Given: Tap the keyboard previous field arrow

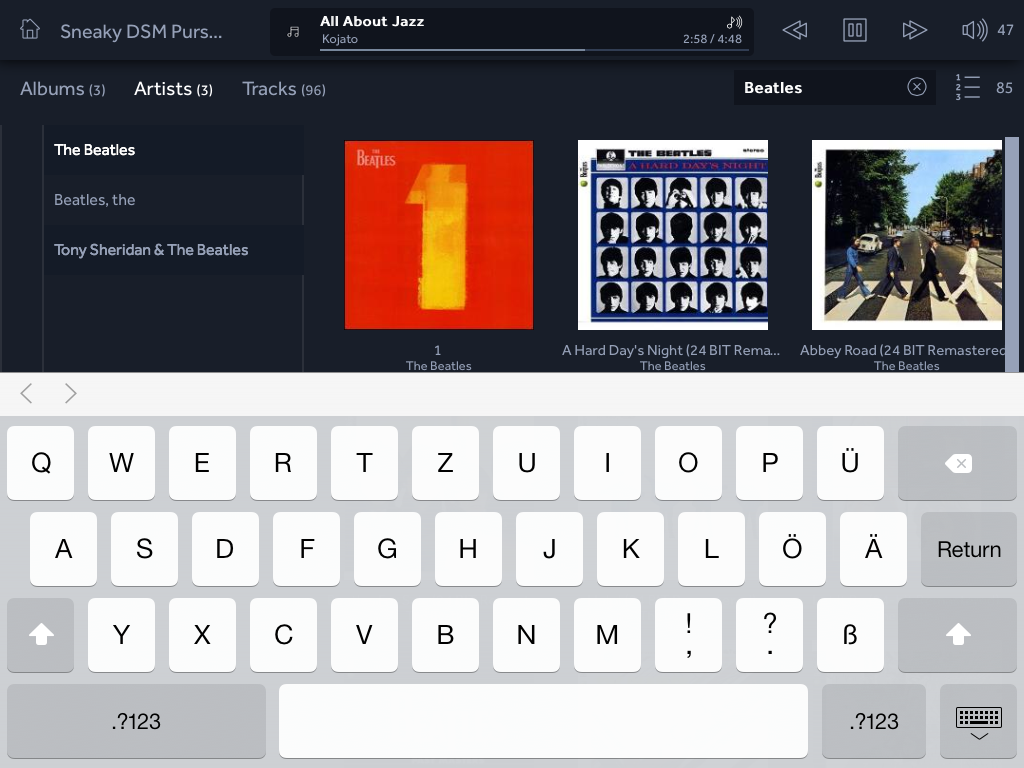Looking at the screenshot, I should coord(26,393).
